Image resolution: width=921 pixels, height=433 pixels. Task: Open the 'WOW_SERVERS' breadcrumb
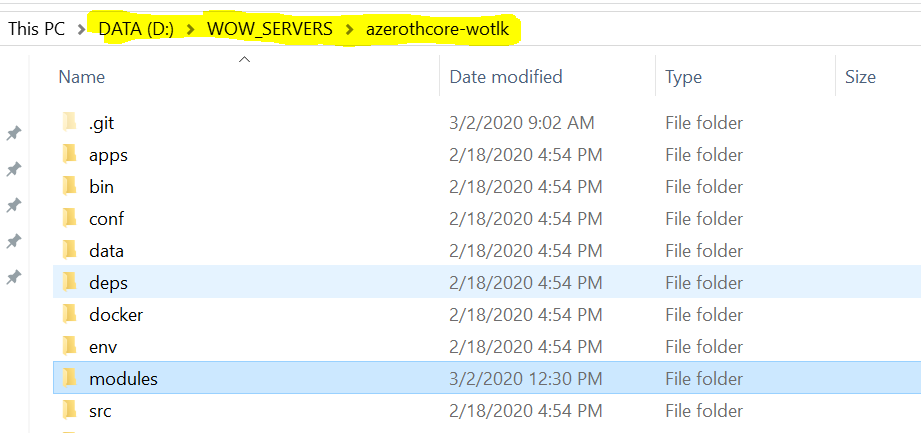(270, 28)
